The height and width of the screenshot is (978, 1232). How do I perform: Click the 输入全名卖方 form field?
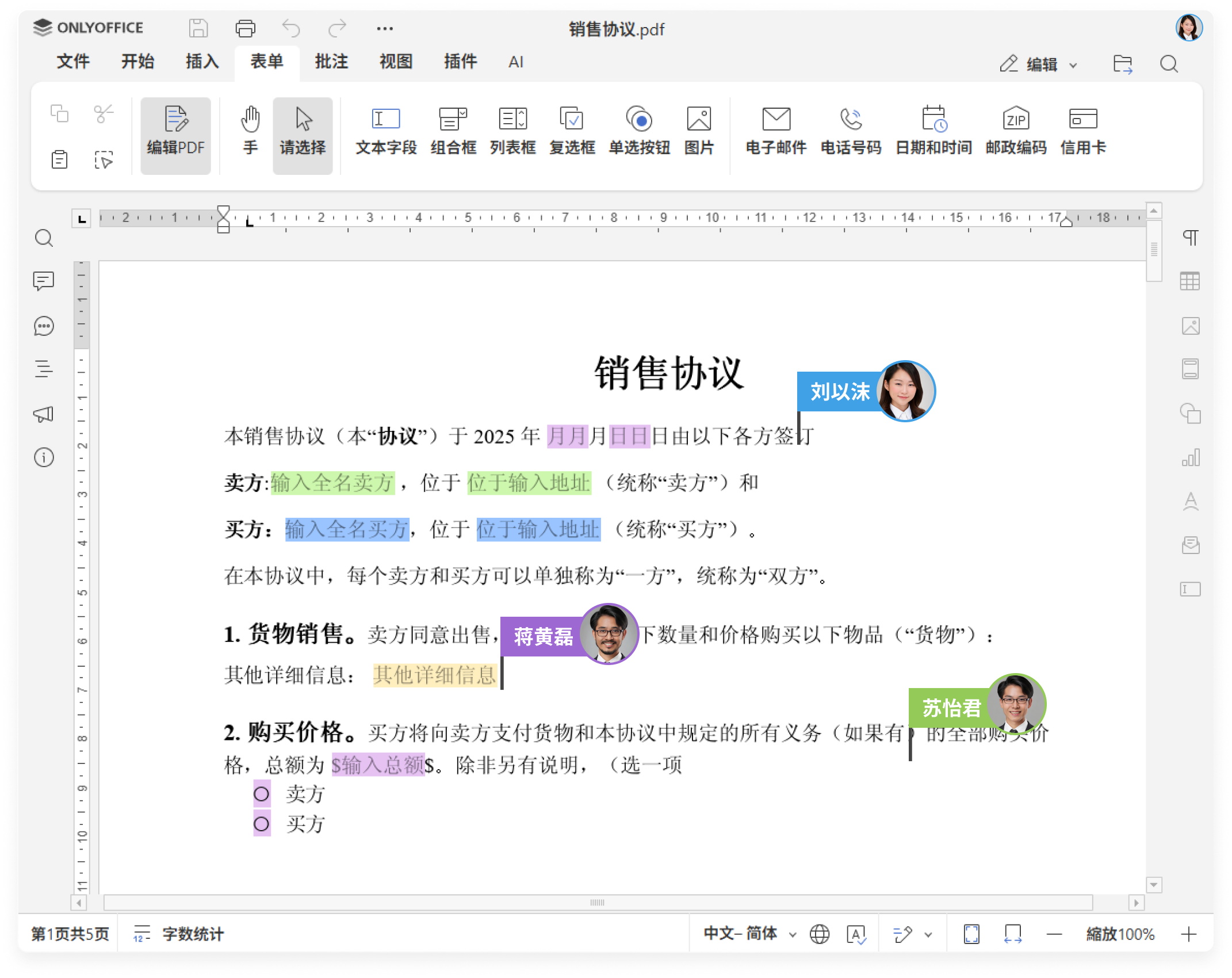pos(332,483)
